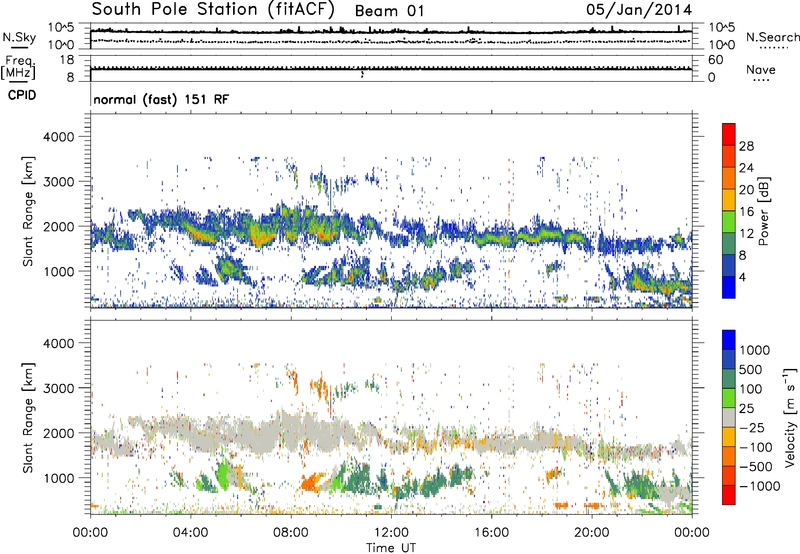Click the orange velocity patch near 09:00
The width and height of the screenshot is (800, 554).
pos(311,482)
